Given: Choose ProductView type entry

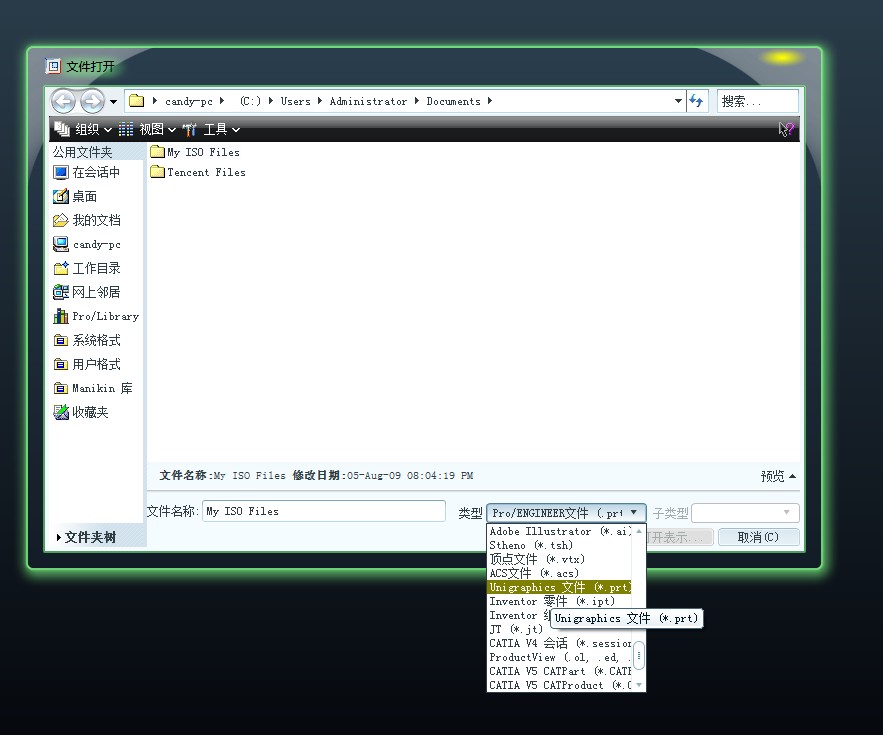Looking at the screenshot, I should click(x=560, y=657).
